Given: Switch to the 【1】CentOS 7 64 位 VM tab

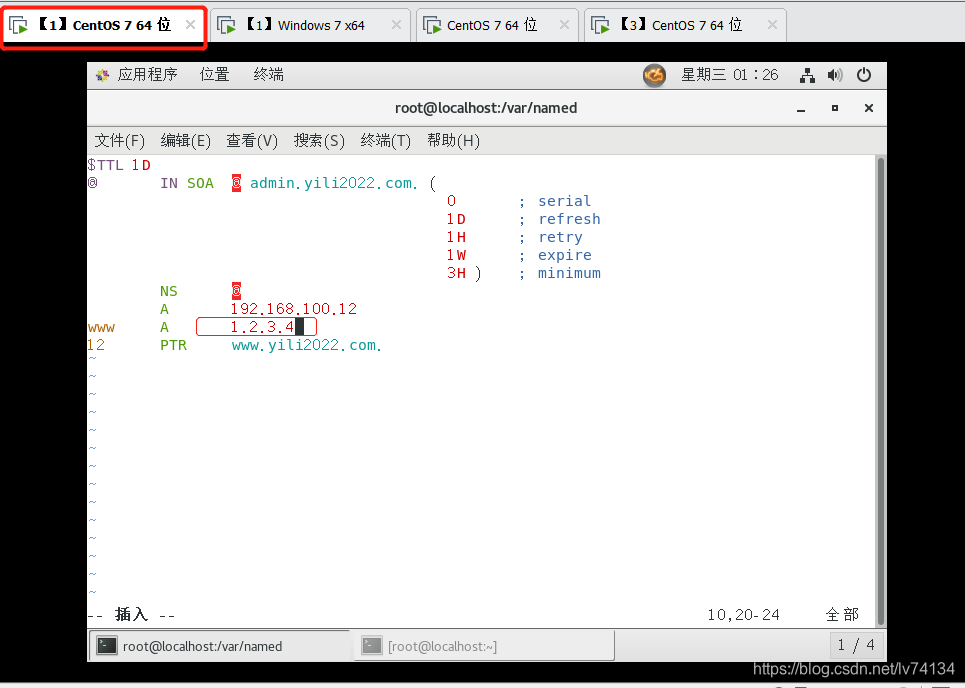Looking at the screenshot, I should [103, 25].
